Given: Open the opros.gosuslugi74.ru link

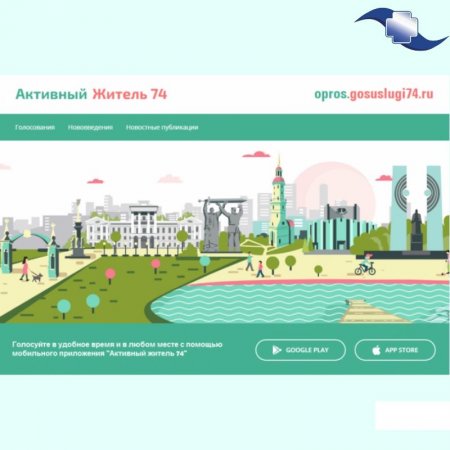Looking at the screenshot, I should [x=374, y=94].
